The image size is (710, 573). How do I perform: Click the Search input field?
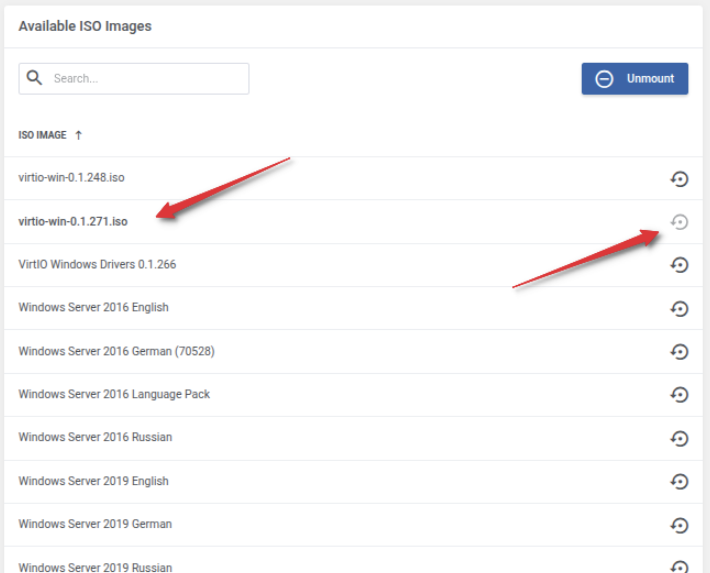point(134,79)
